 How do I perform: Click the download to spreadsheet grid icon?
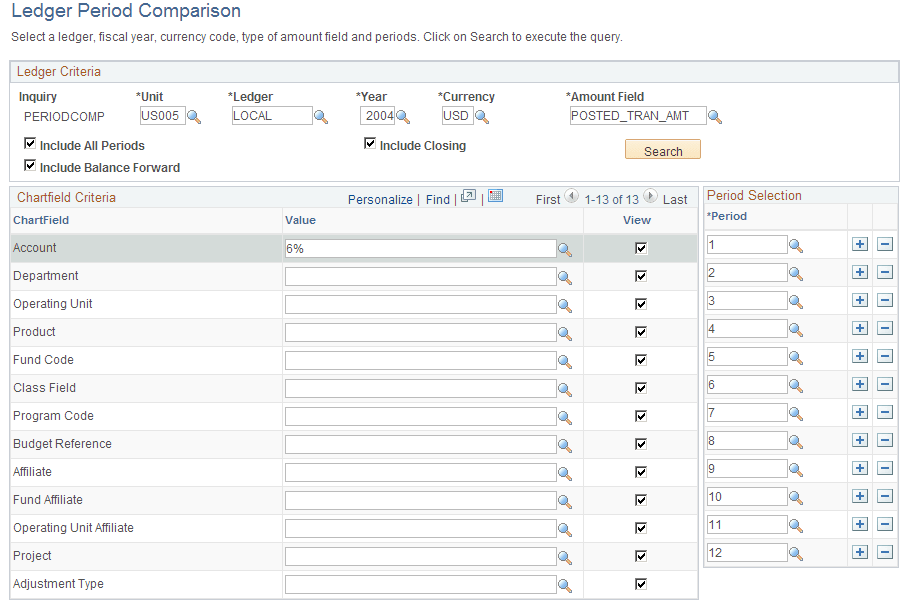click(495, 197)
